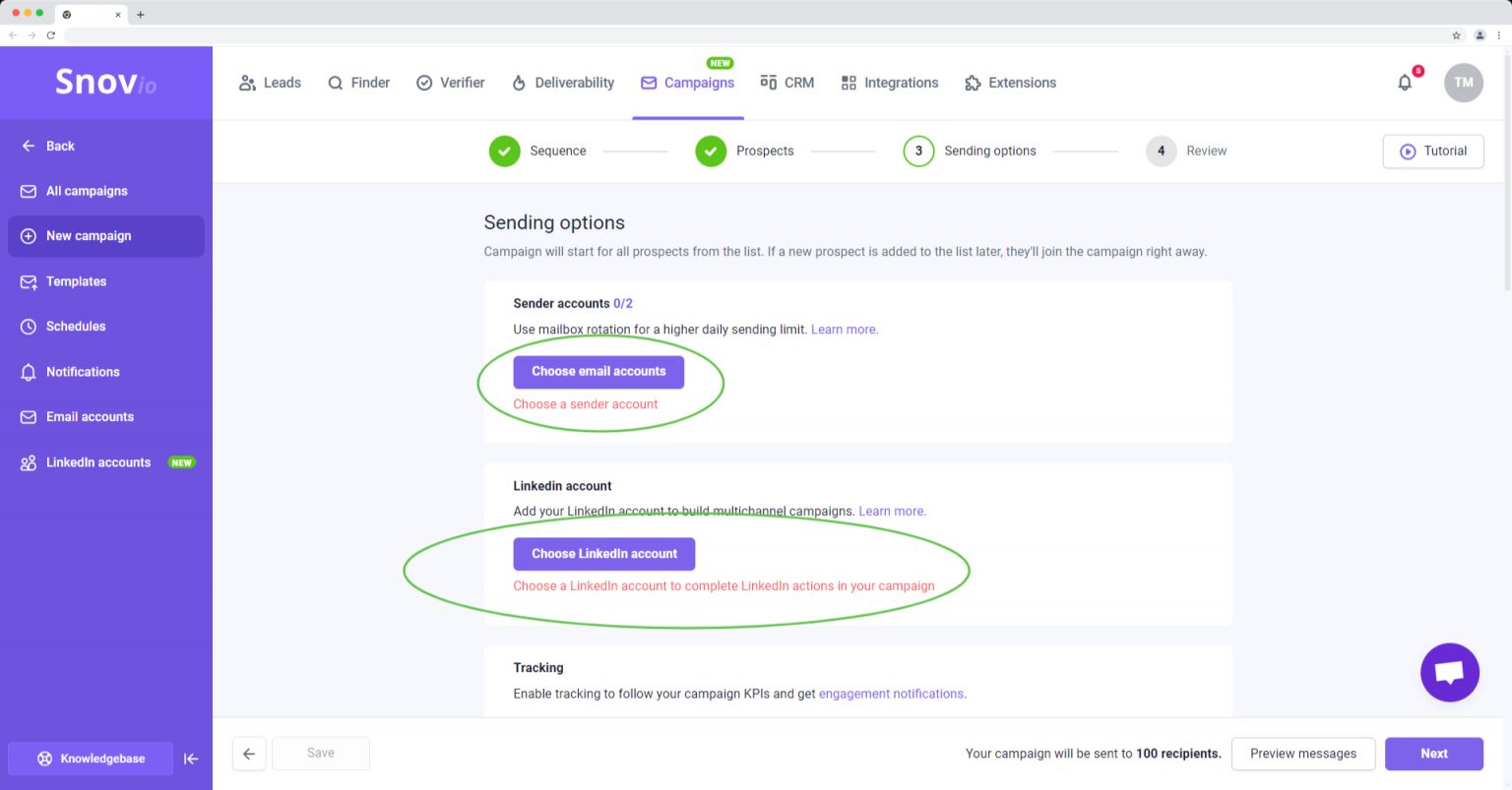Click the Sending options heading
The height and width of the screenshot is (790, 1512).
coord(554,222)
